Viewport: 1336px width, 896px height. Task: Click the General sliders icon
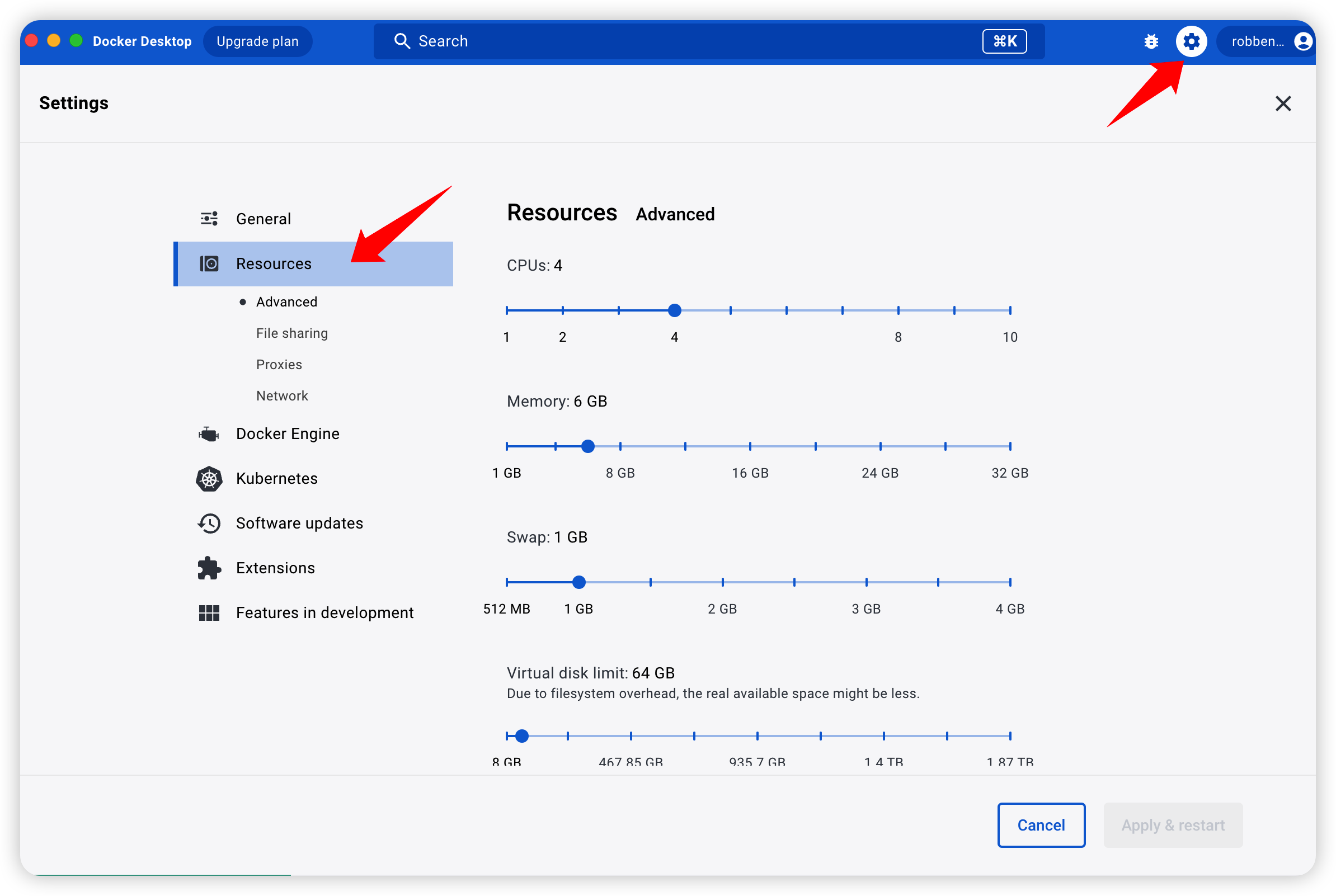(209, 219)
